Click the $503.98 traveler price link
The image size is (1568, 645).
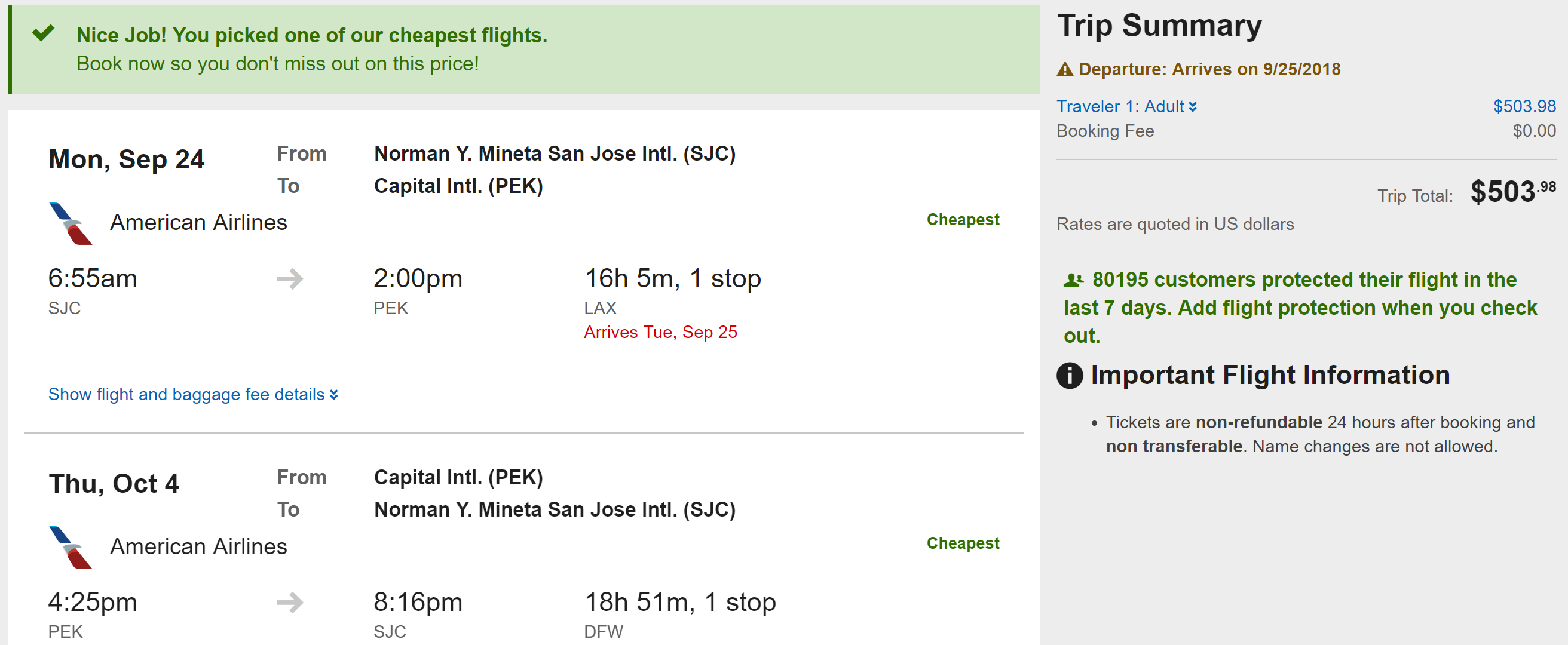1524,106
